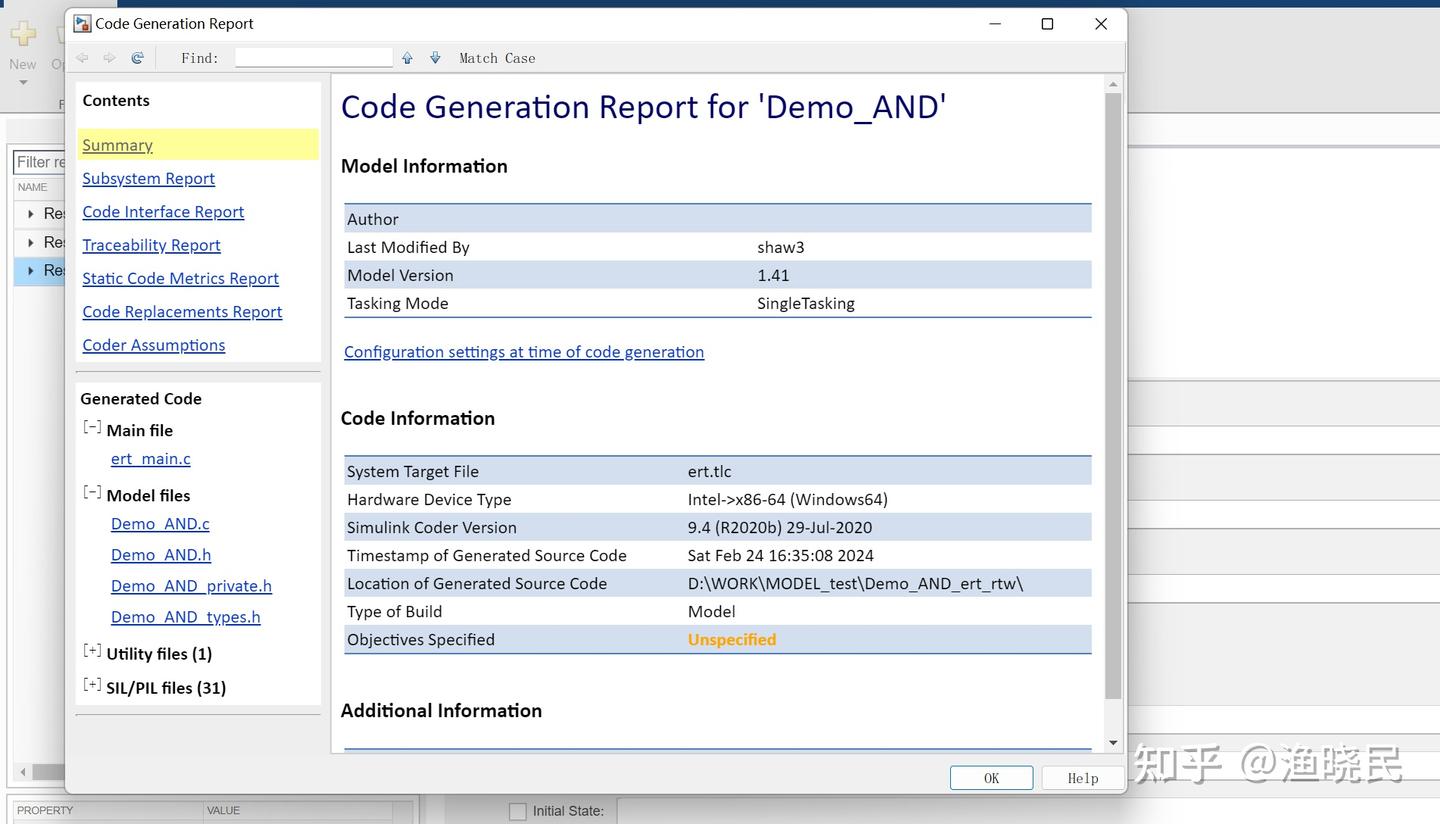
Task: Go forward in the report browser
Action: (109, 58)
